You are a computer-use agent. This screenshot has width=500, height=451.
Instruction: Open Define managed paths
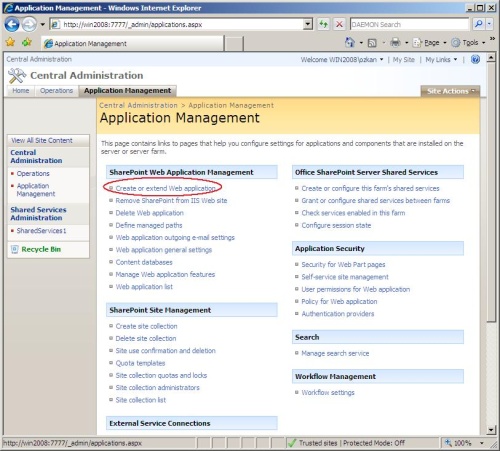tap(149, 225)
